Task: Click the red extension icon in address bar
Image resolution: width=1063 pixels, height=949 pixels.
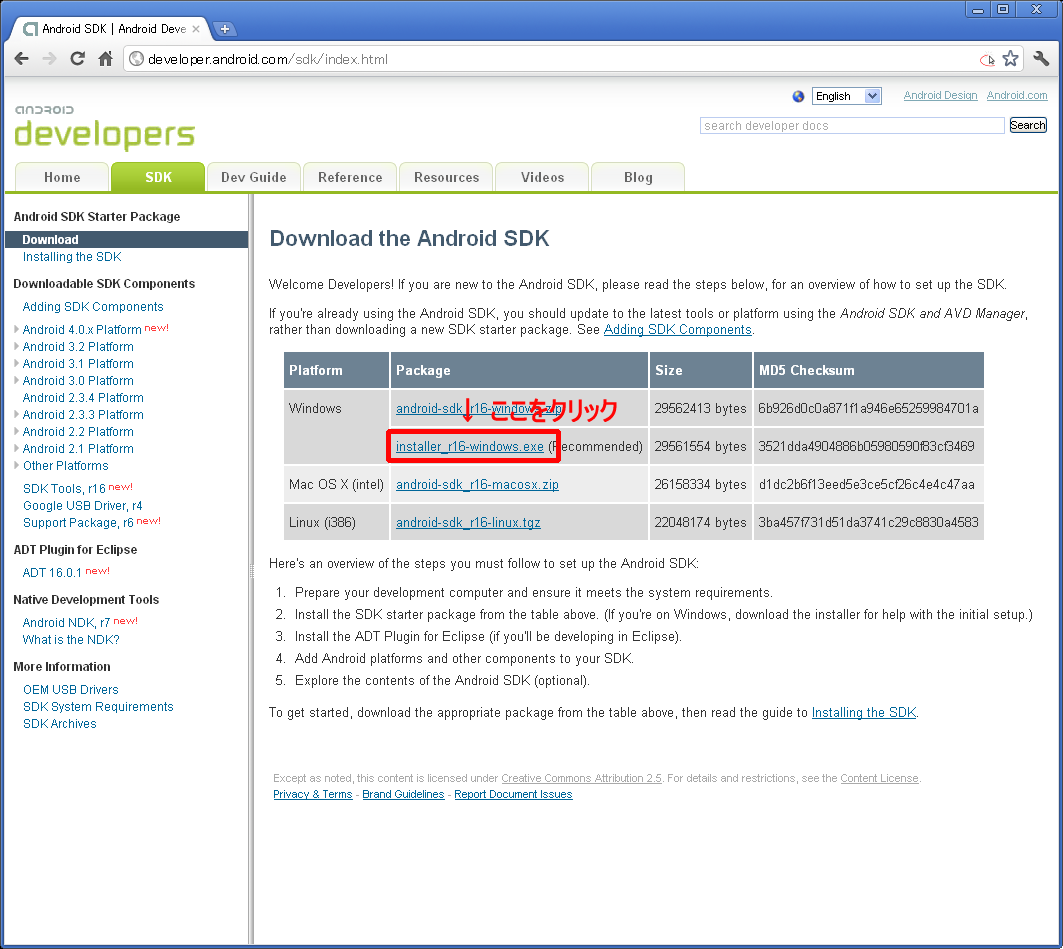Action: pos(987,60)
